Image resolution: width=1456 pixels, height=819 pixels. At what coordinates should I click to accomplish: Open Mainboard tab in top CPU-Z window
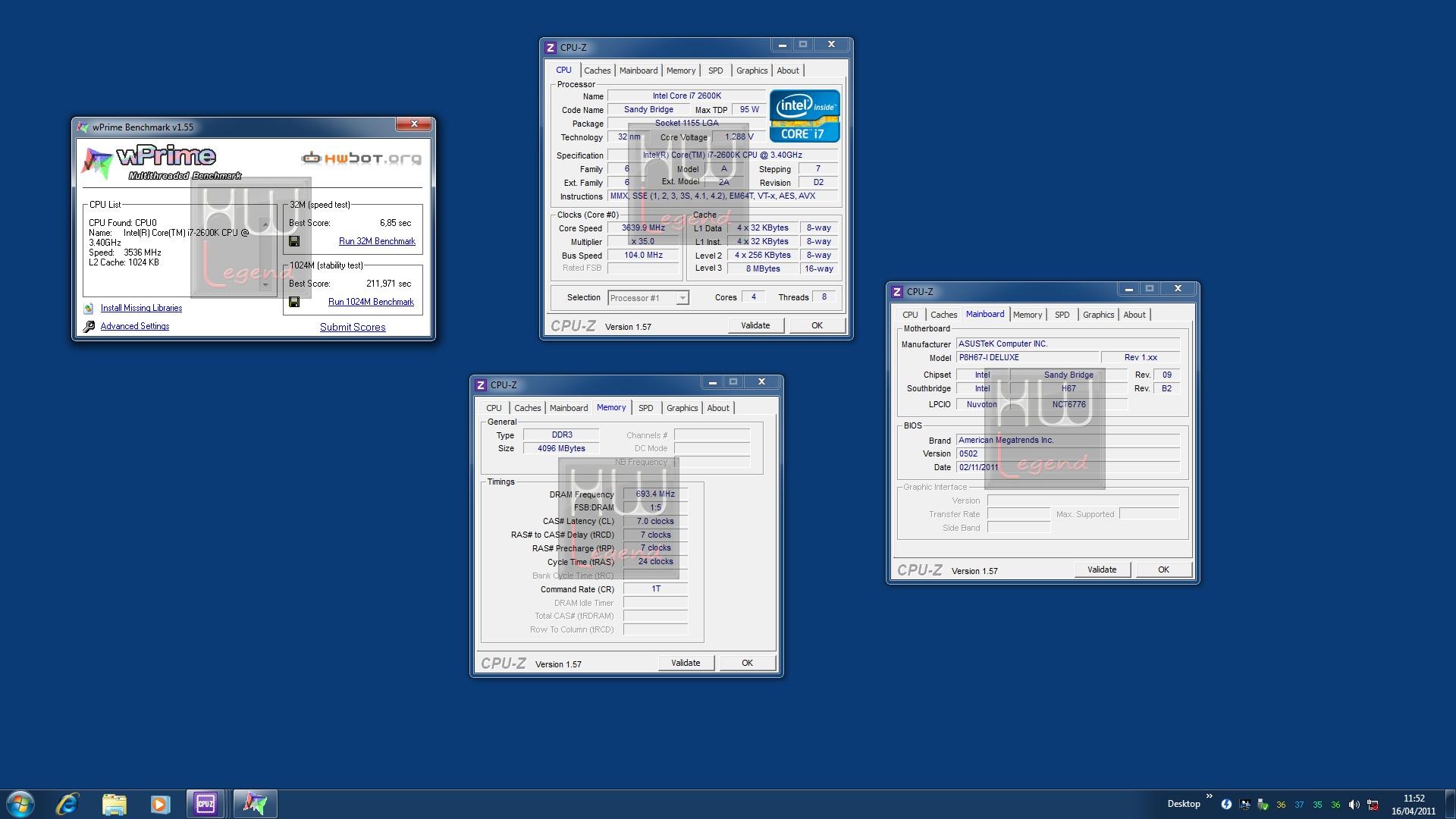tap(639, 71)
